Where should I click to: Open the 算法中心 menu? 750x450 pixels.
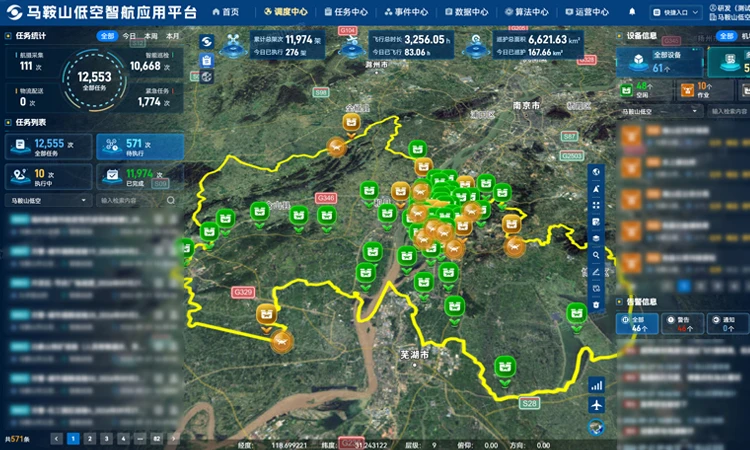pyautogui.click(x=527, y=11)
